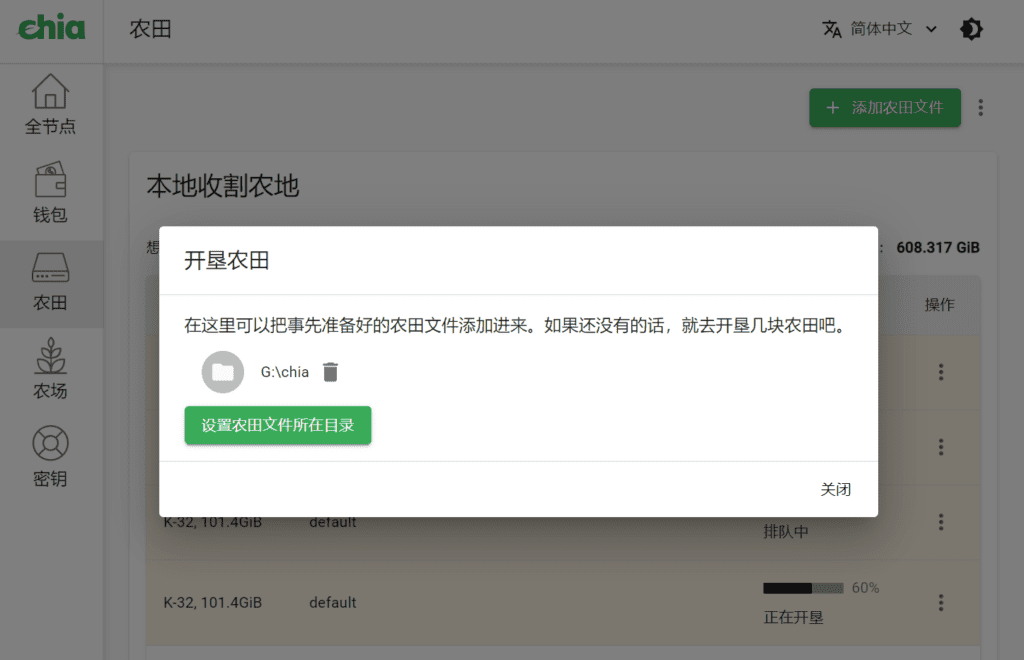Click the 添加农田文件 button
This screenshot has height=660, width=1024.
pyautogui.click(x=884, y=107)
